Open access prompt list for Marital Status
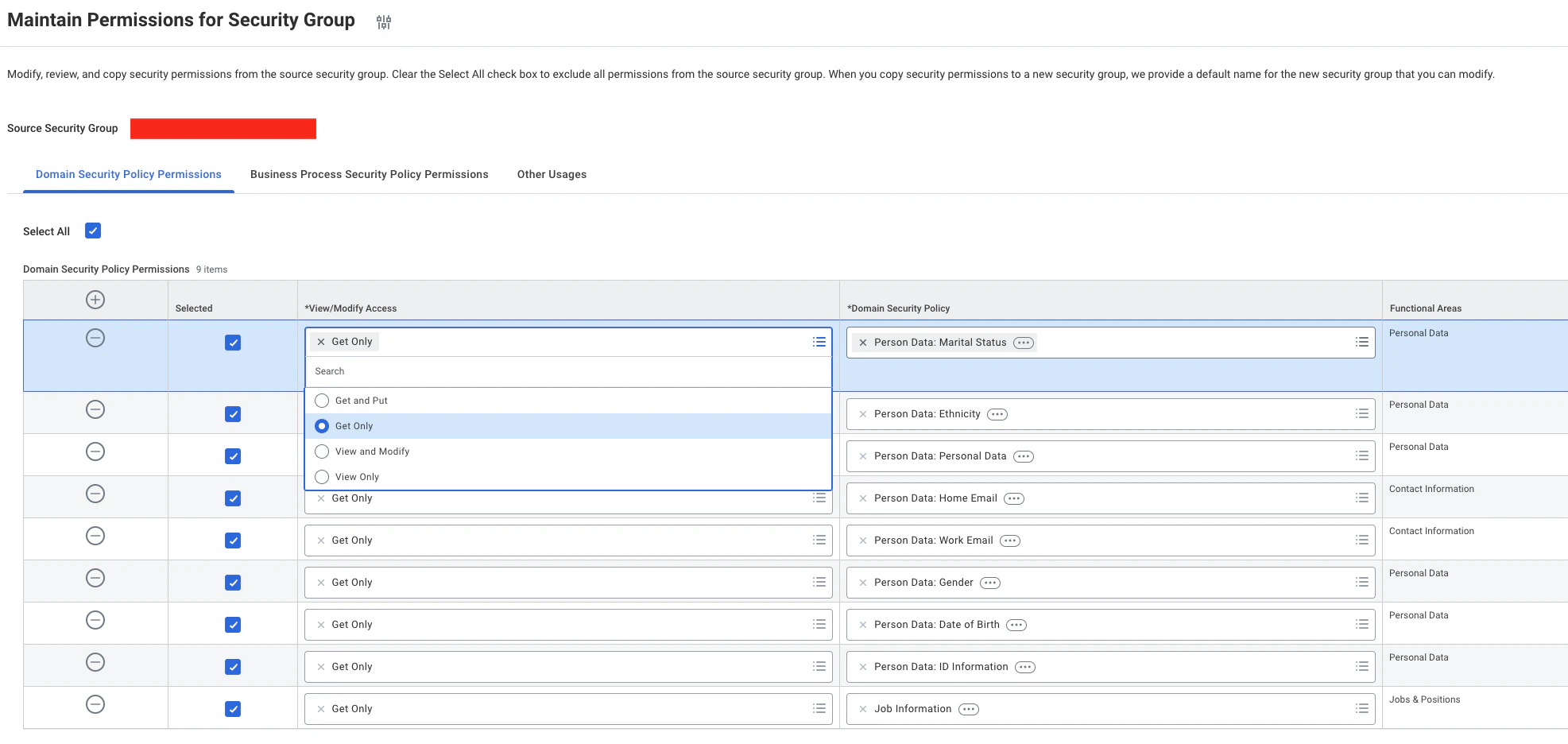 [x=819, y=342]
